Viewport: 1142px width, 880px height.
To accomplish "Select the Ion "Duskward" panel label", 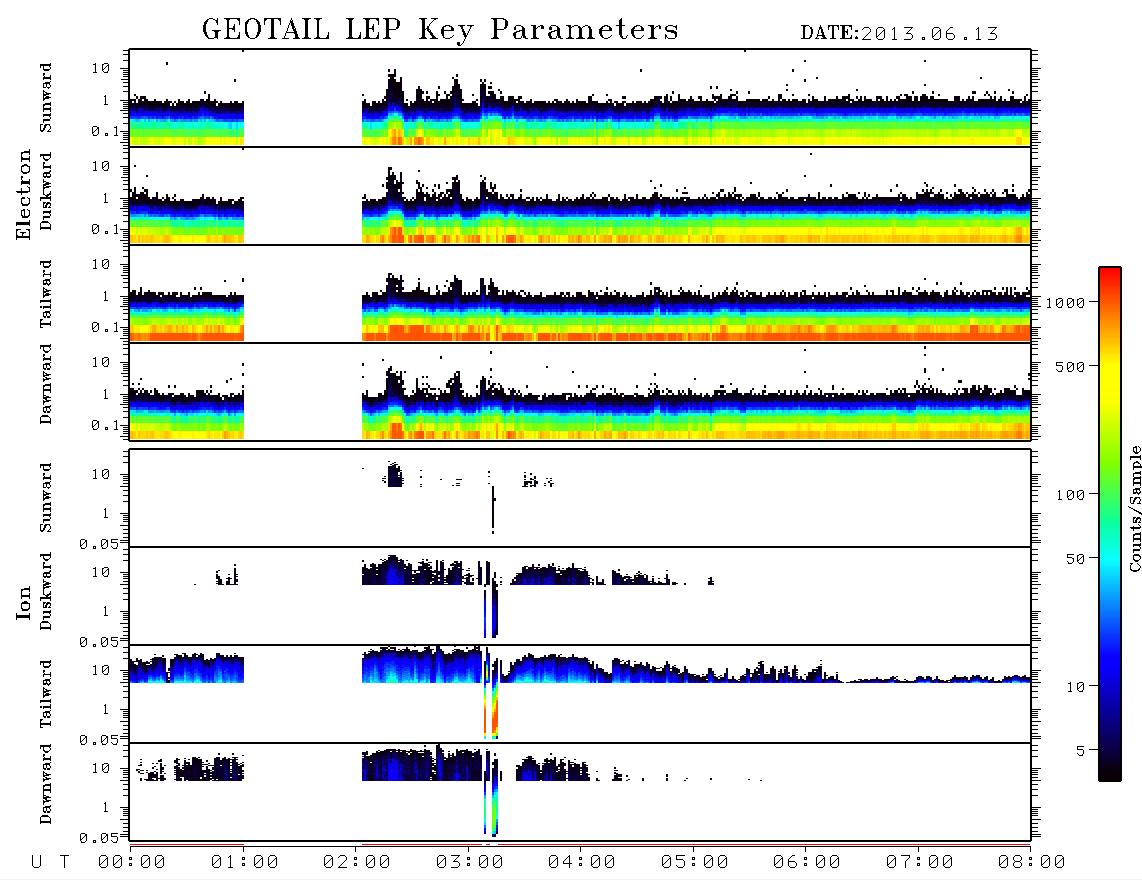I will pyautogui.click(x=46, y=591).
